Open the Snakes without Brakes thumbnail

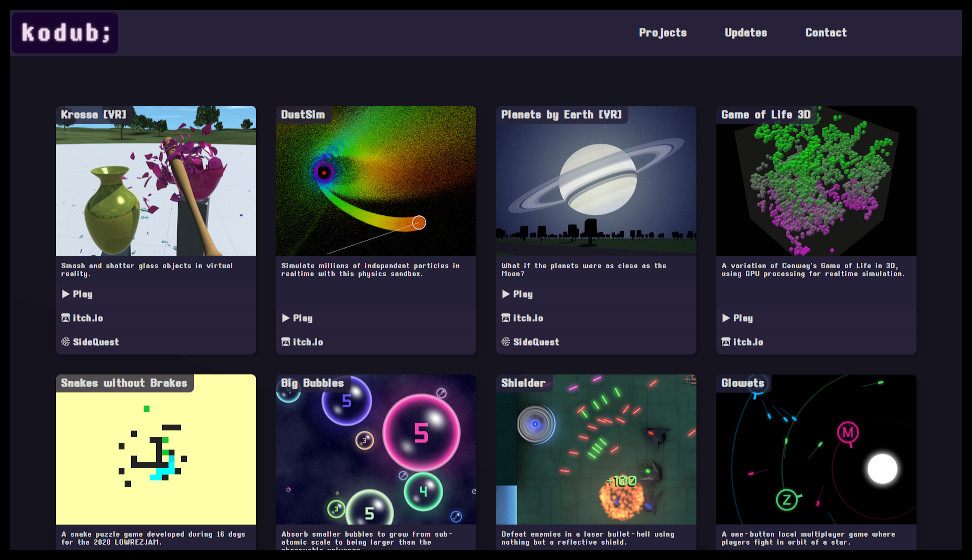point(156,450)
